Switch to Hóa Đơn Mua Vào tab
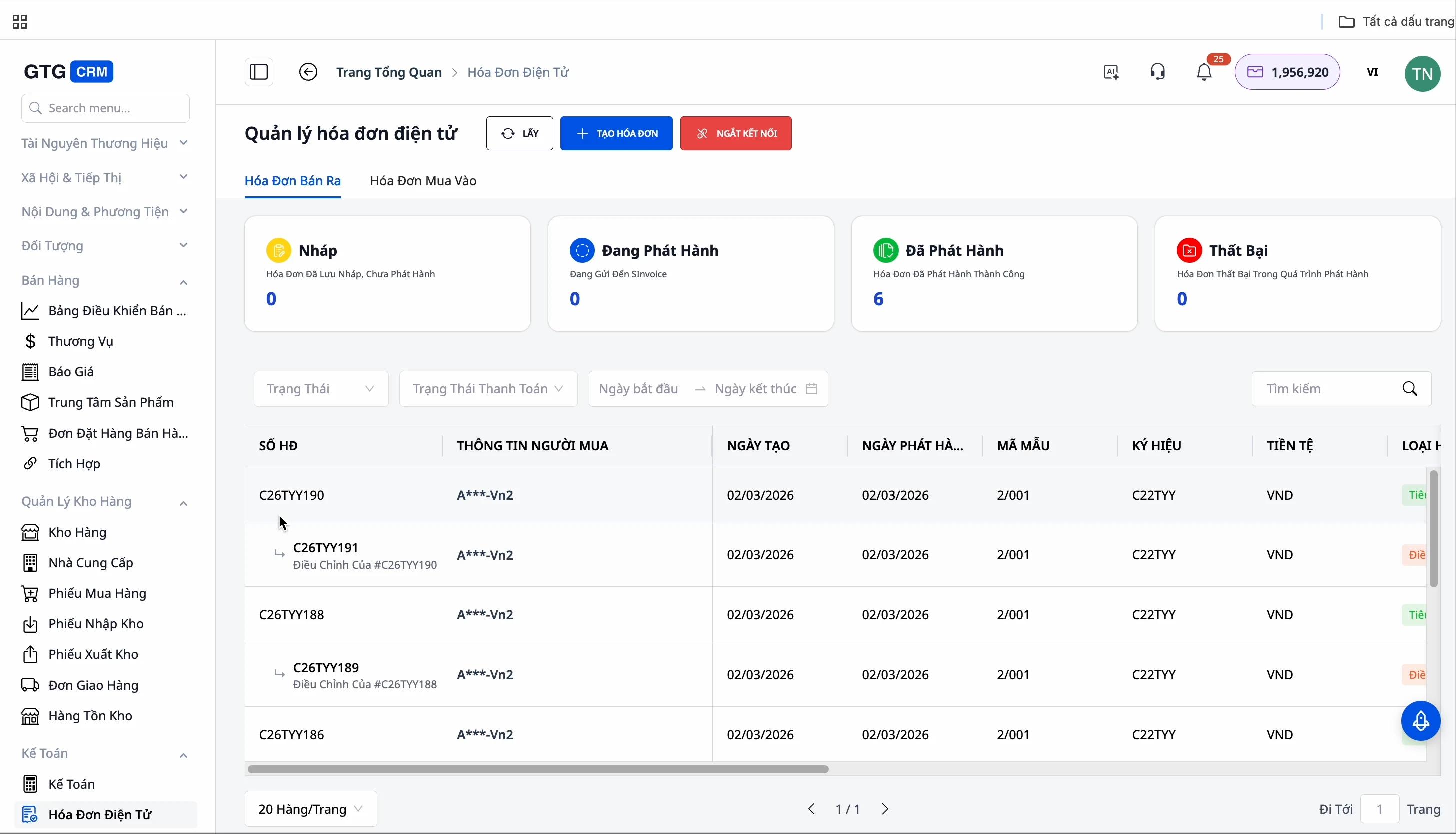1456x834 pixels. [x=423, y=181]
